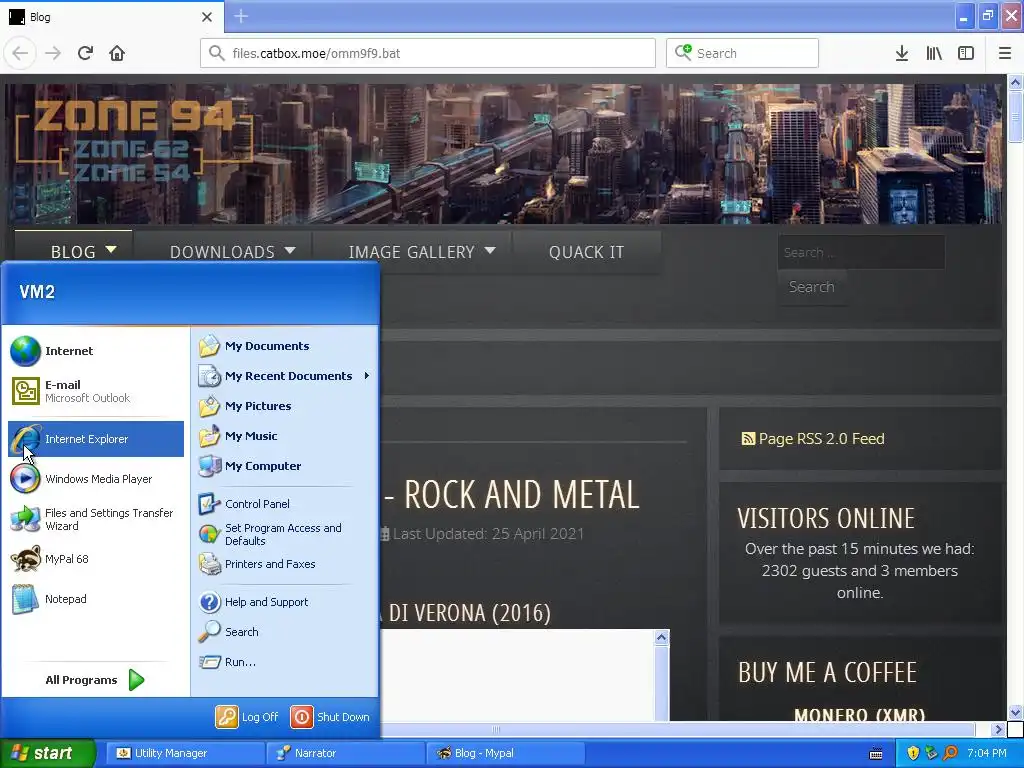Click the RSS feed orange icon

(748, 439)
